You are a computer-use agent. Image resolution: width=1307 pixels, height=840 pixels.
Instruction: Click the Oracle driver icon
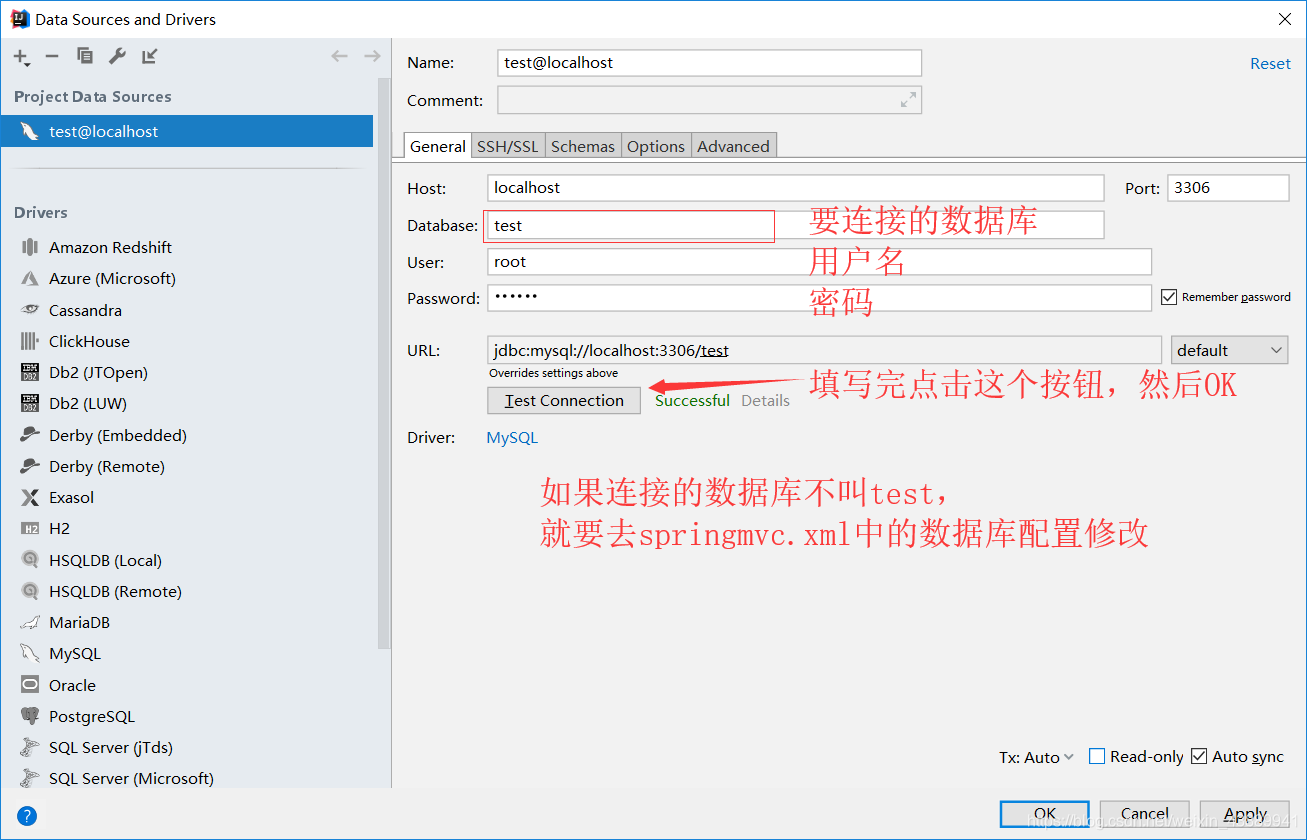point(30,685)
